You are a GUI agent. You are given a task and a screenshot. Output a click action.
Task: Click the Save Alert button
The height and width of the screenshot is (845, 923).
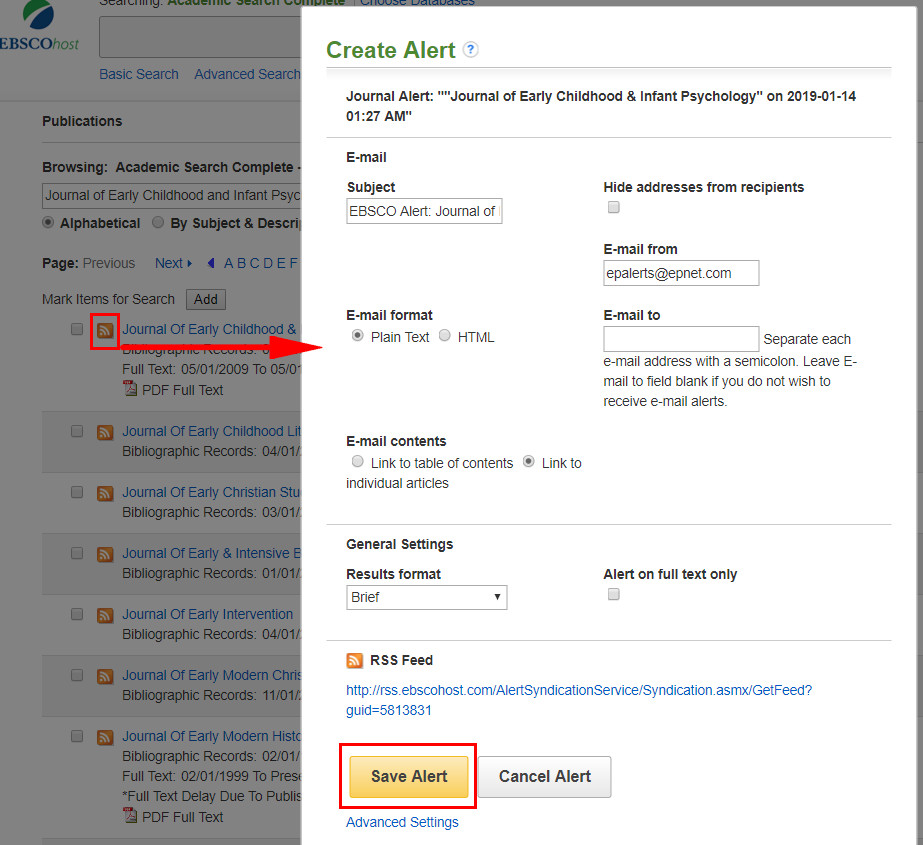(409, 777)
